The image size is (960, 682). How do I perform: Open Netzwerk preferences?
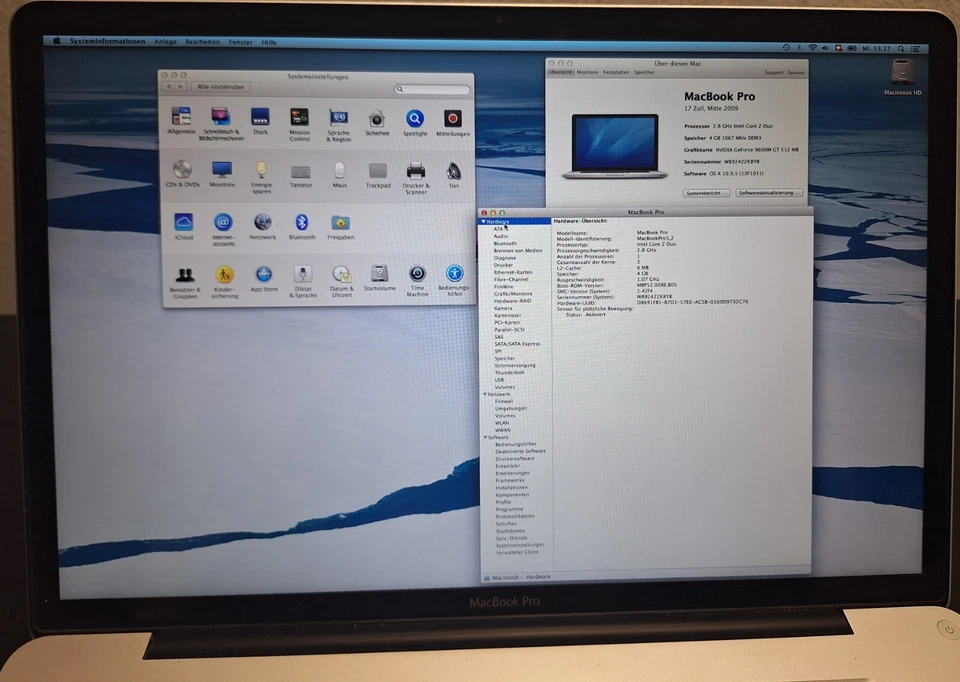(x=262, y=223)
